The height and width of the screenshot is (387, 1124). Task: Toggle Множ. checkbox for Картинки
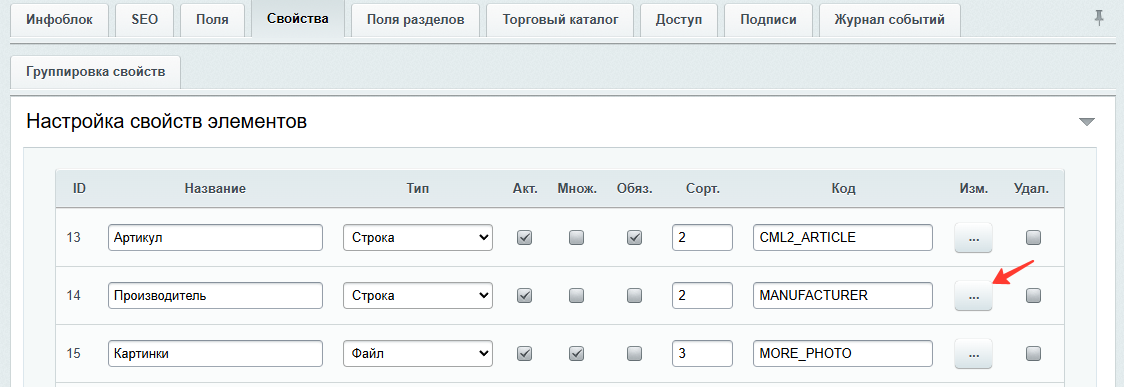(x=576, y=353)
